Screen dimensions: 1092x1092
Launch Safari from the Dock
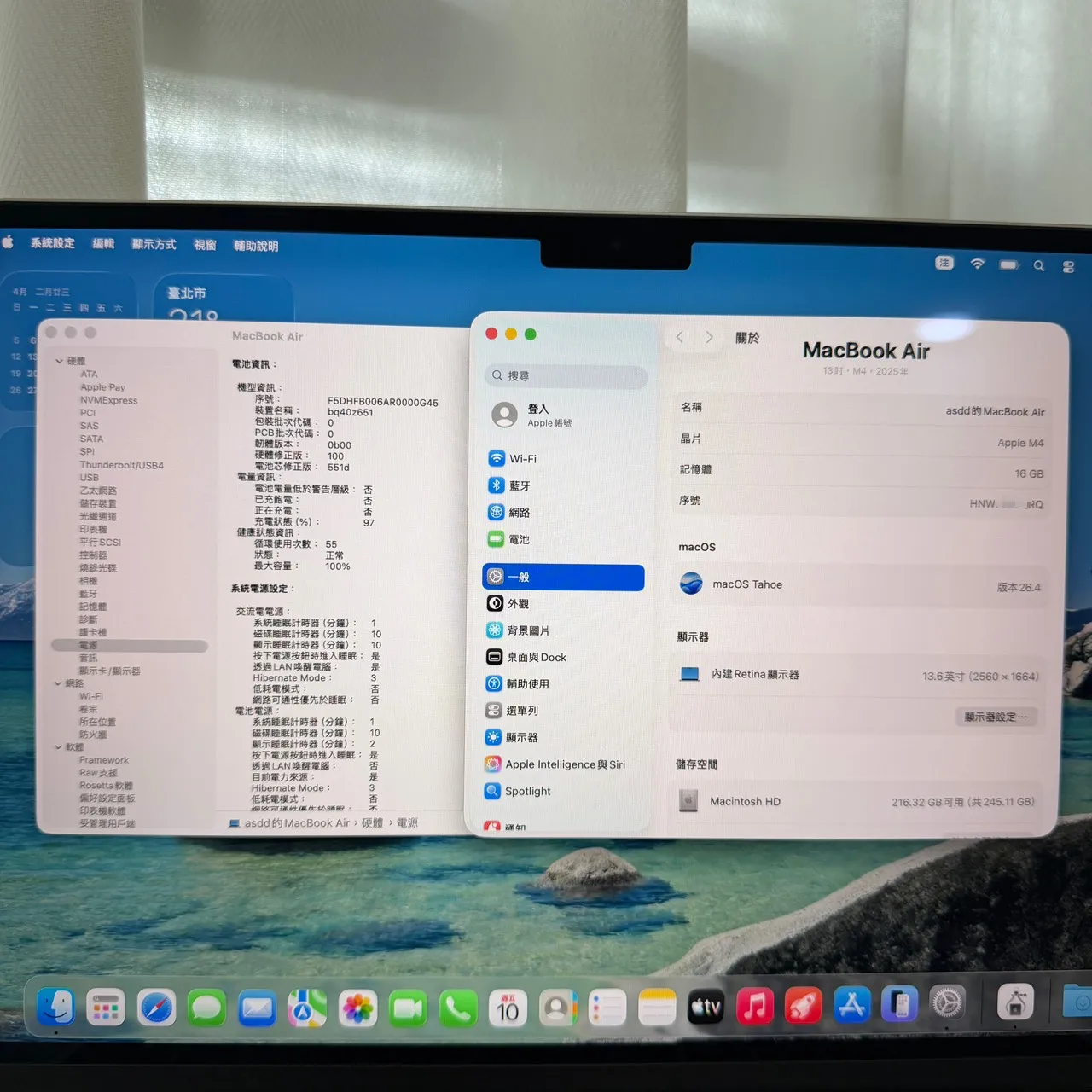click(x=155, y=1007)
